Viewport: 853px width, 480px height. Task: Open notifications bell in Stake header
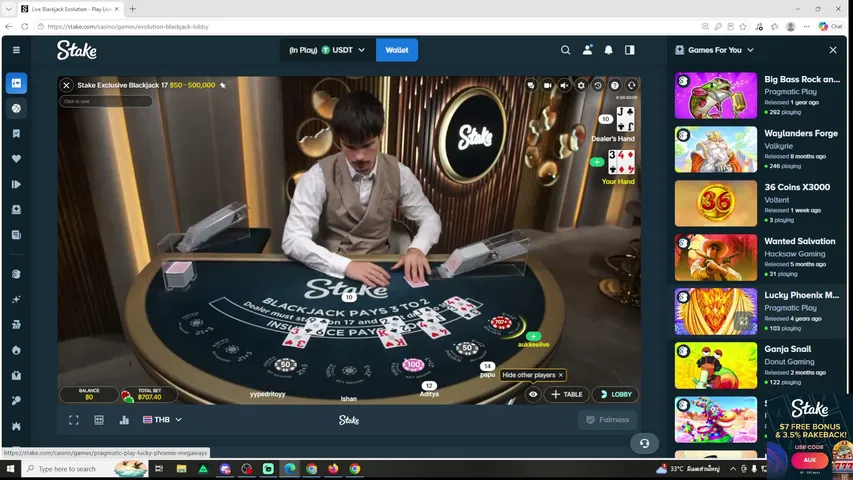coord(608,50)
